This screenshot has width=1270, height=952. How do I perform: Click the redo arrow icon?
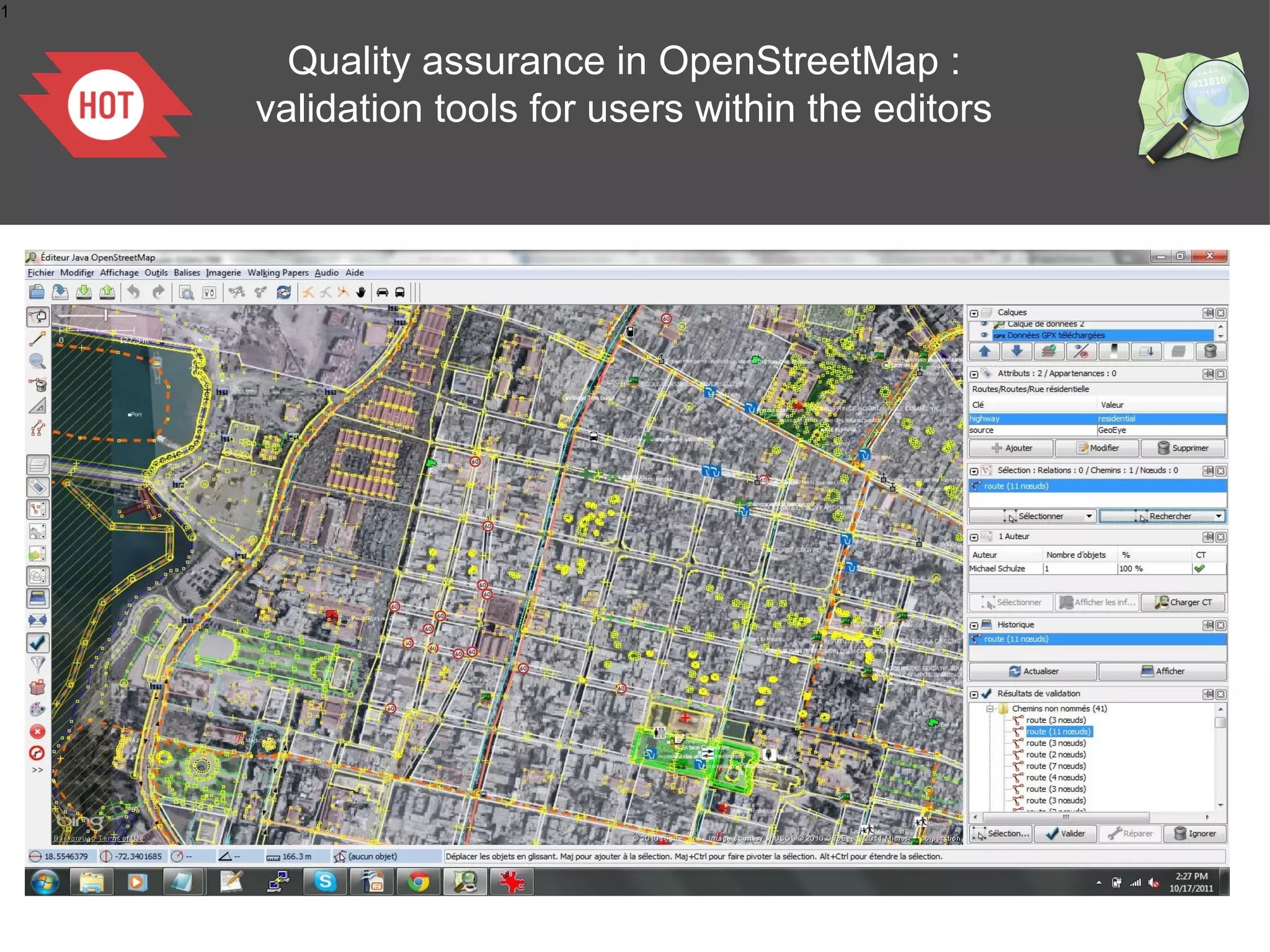[158, 292]
